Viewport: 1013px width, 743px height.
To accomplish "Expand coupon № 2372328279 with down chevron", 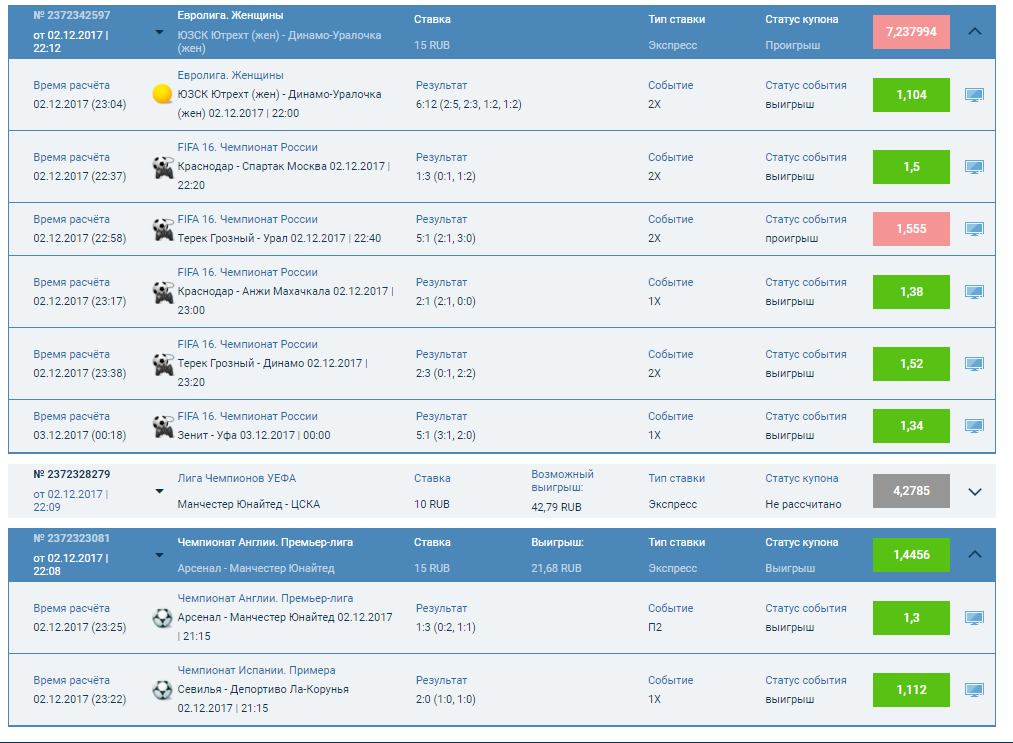I will pyautogui.click(x=976, y=492).
